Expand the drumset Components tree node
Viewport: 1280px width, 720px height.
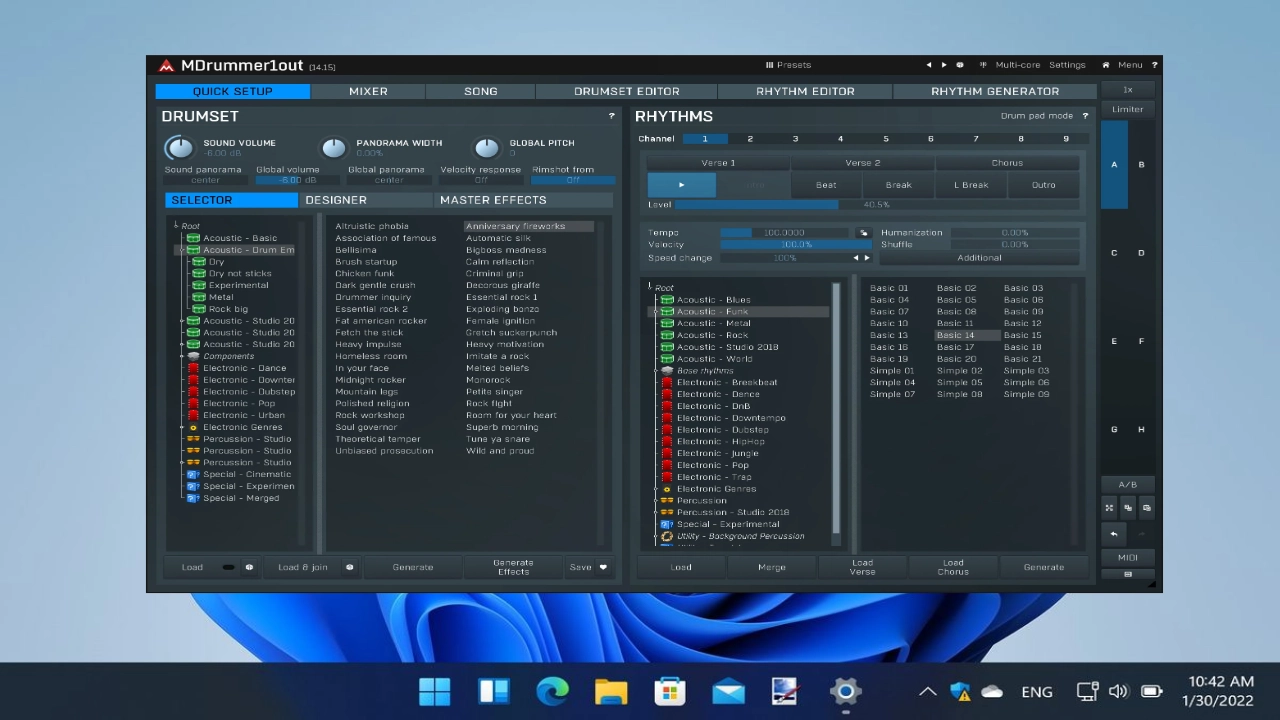point(183,356)
